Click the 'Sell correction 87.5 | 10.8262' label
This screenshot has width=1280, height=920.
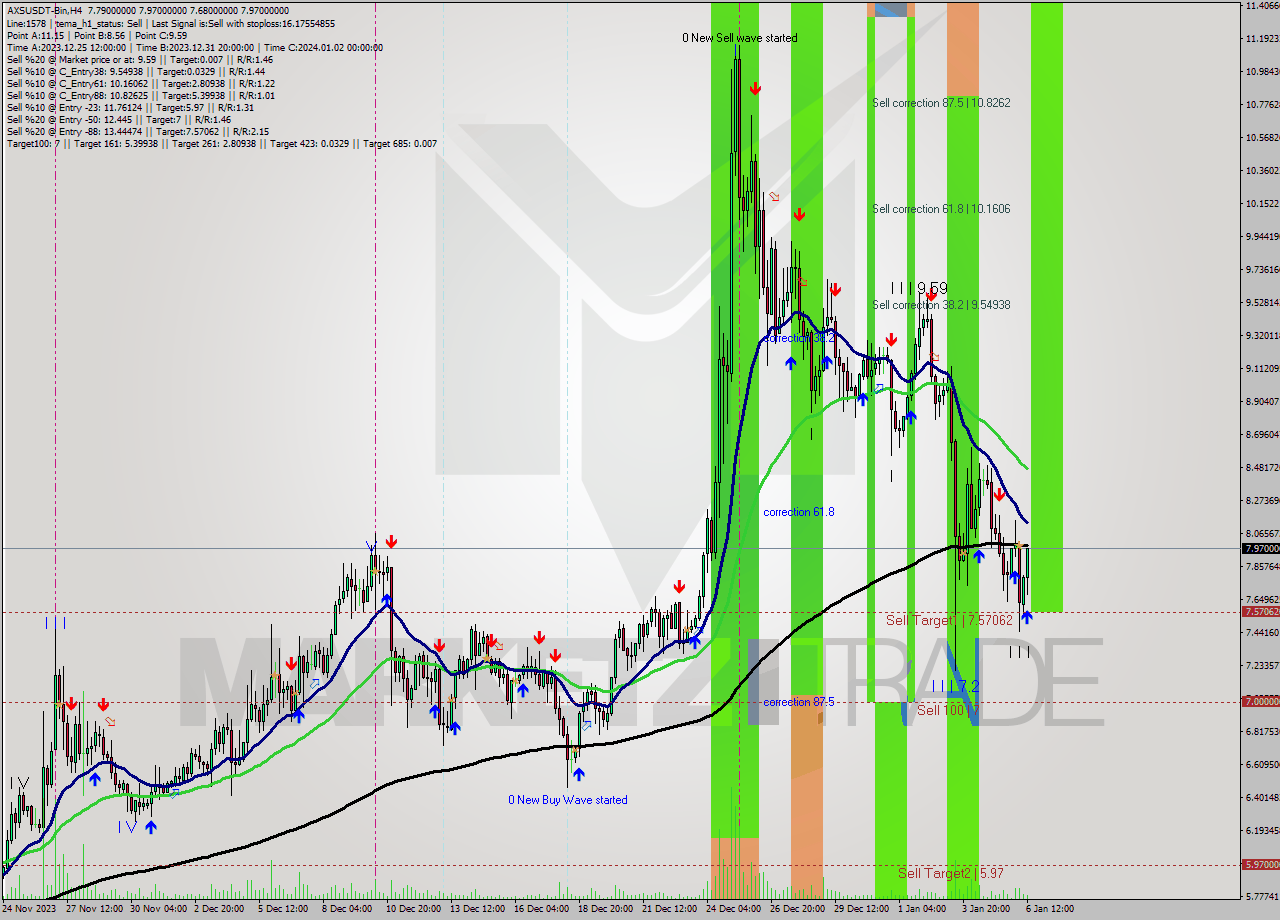point(941,103)
